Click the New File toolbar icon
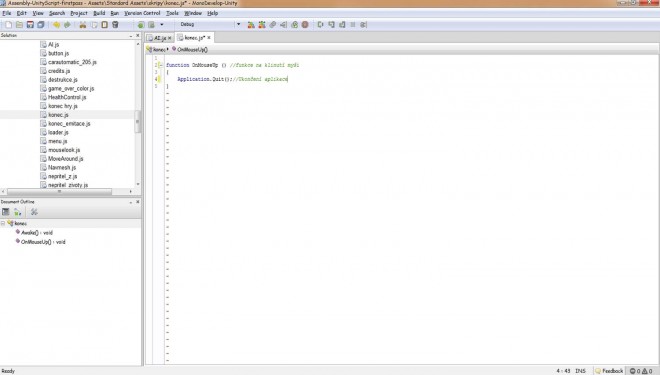Screen dimensions: 660x375 click(8, 25)
